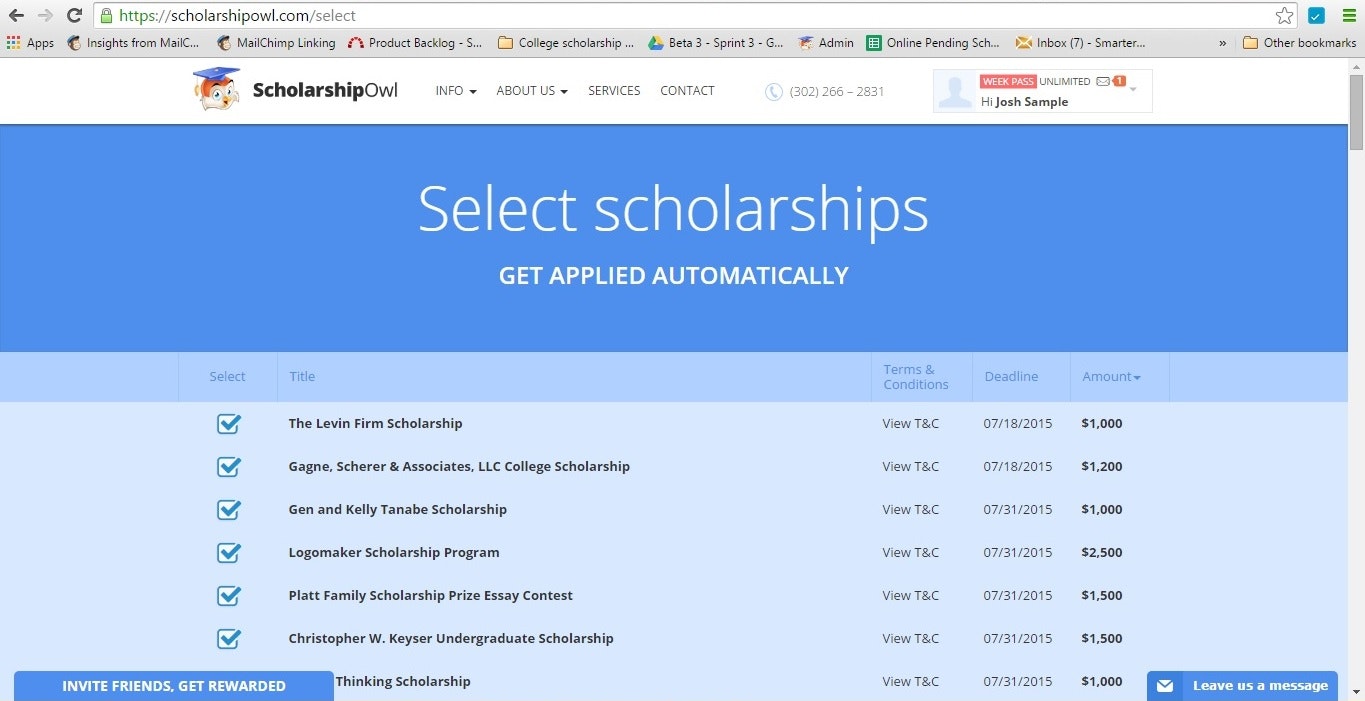Select the SERVICES menu item
The image size is (1365, 701).
click(613, 90)
